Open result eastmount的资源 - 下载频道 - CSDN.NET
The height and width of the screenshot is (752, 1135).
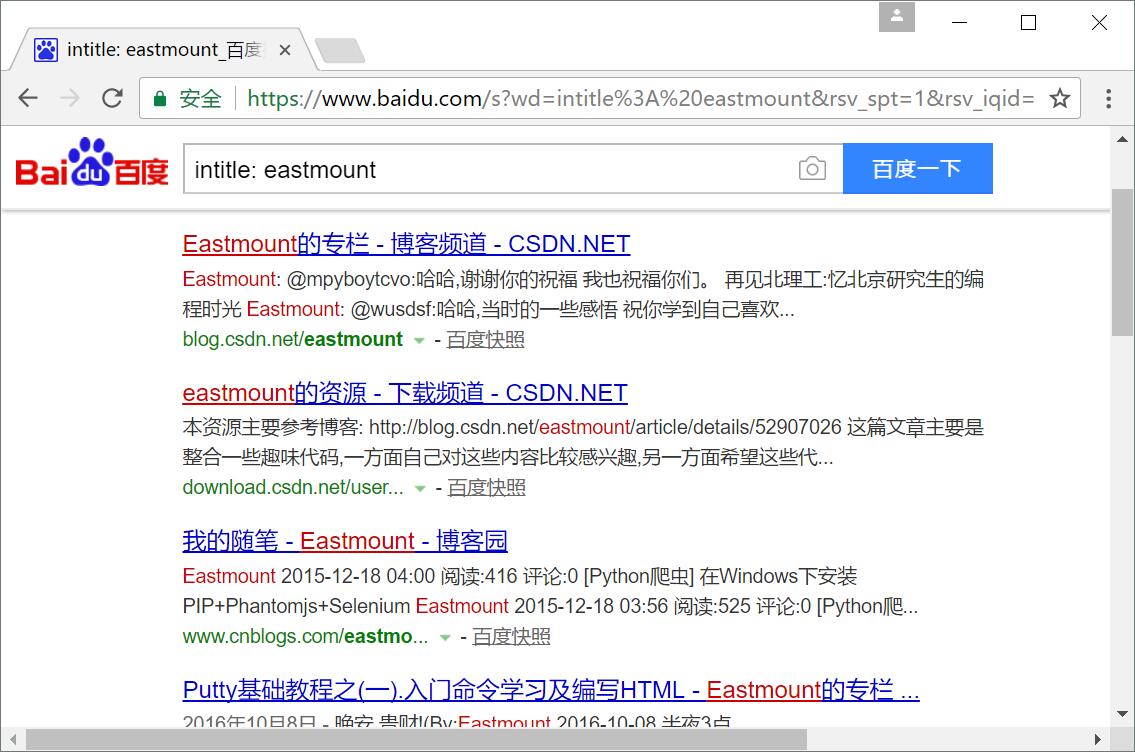[x=405, y=393]
